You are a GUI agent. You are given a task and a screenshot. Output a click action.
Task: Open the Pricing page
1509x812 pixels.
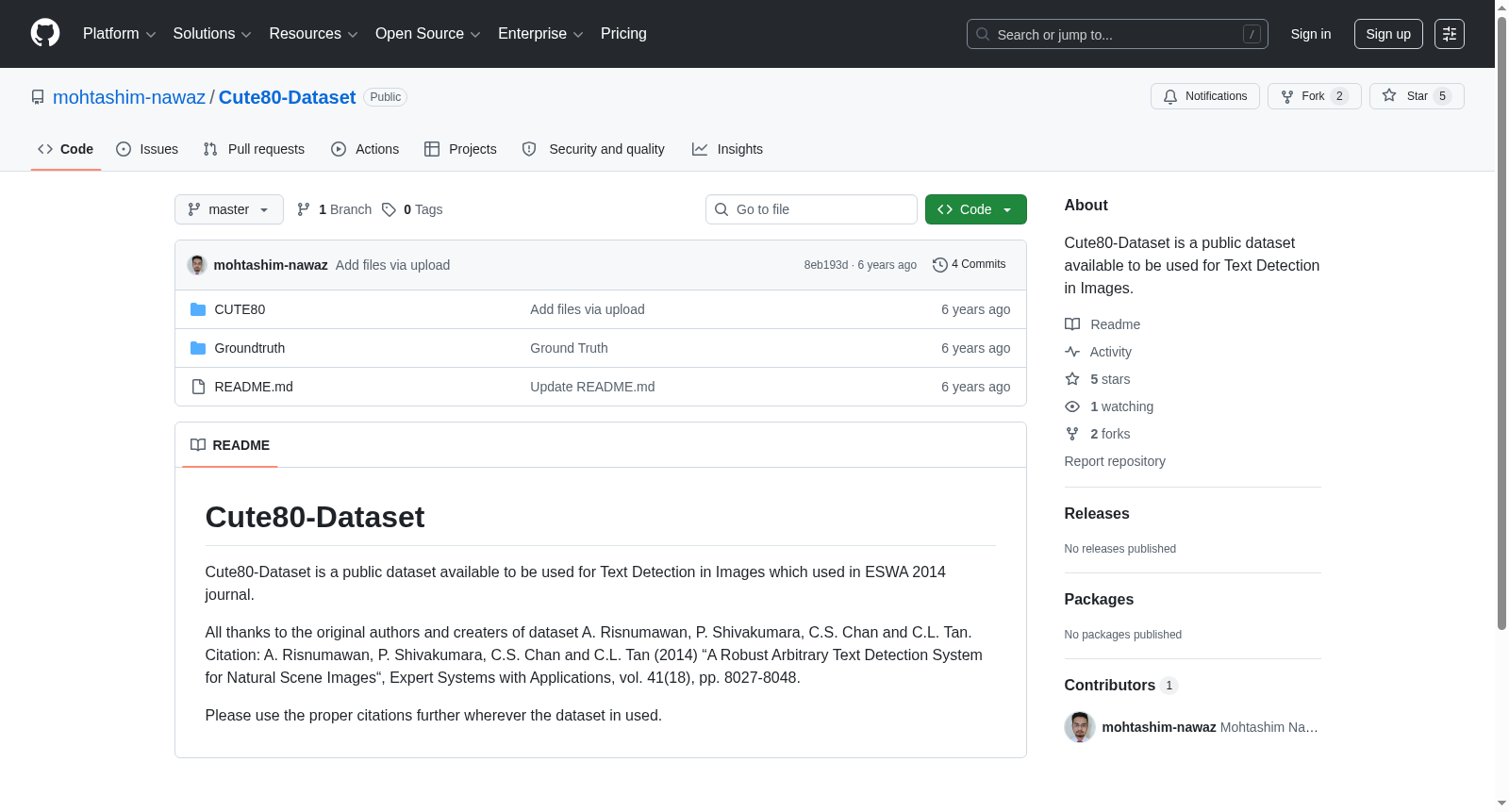623,34
